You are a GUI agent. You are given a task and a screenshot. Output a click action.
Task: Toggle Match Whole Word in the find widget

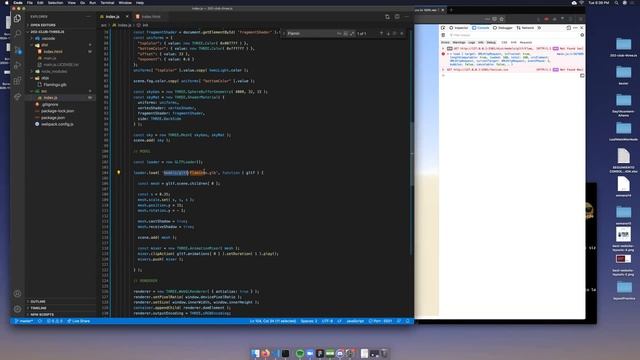(345, 33)
